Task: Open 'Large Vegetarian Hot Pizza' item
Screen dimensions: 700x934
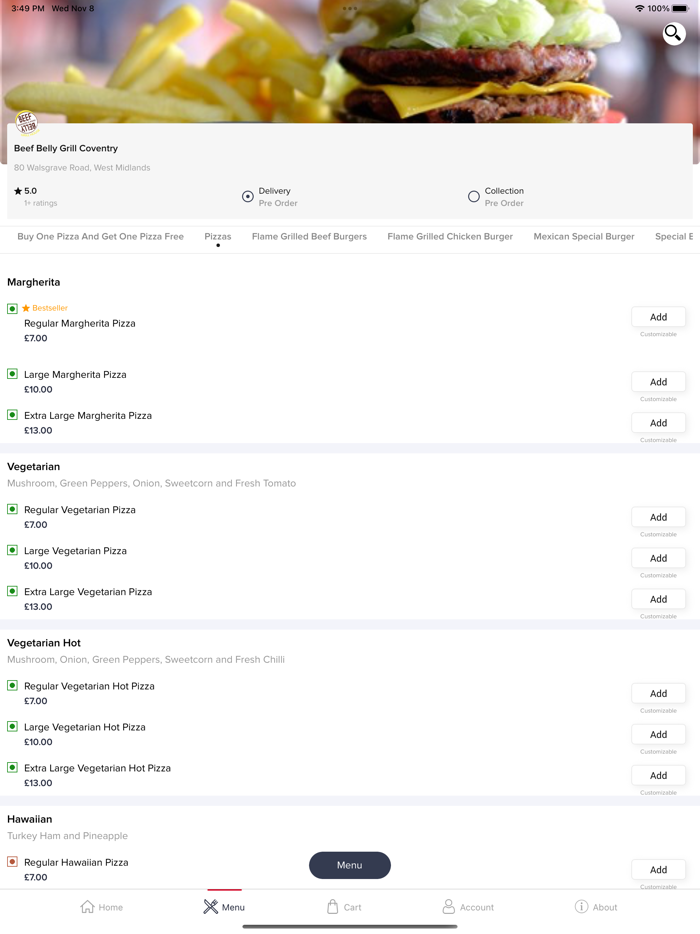Action: point(85,727)
